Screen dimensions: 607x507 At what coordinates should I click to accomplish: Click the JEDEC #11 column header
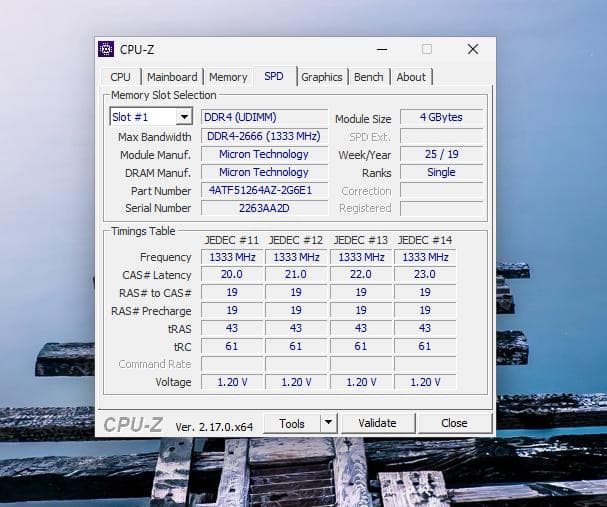(x=232, y=240)
